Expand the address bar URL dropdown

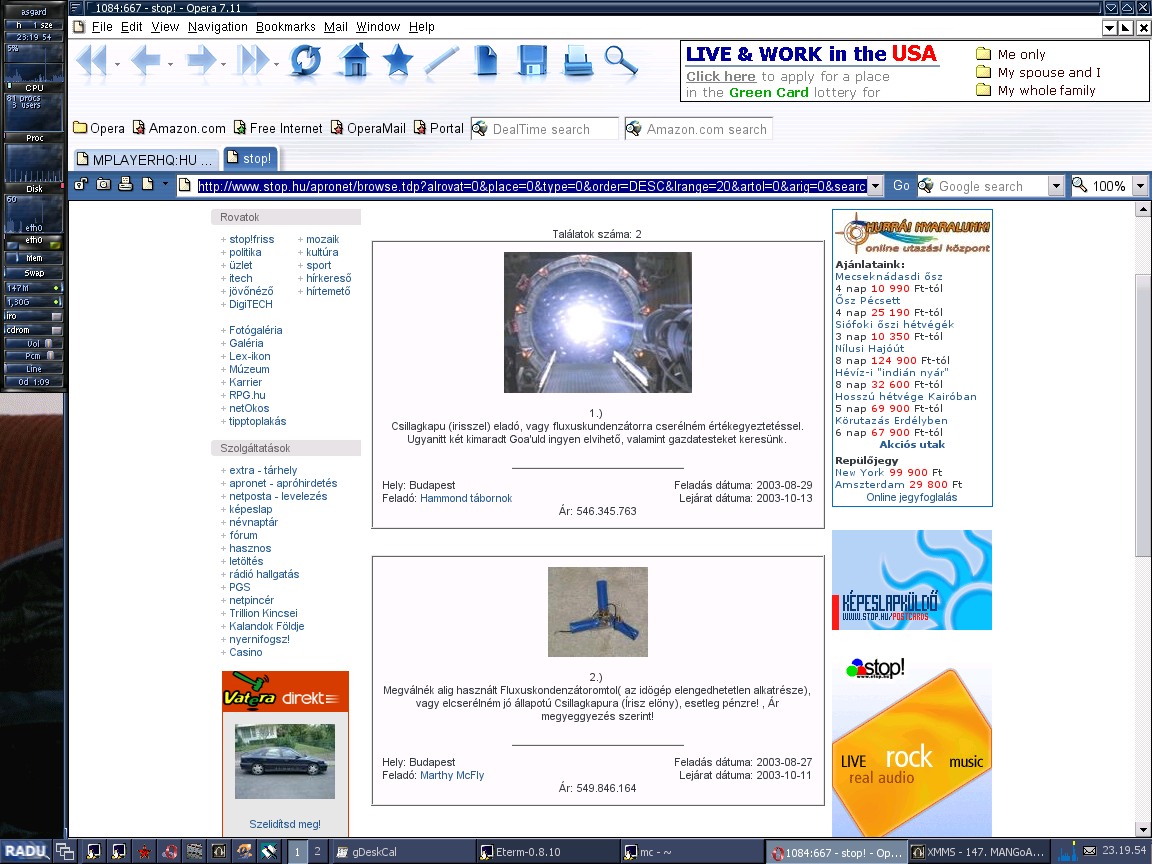[x=875, y=186]
